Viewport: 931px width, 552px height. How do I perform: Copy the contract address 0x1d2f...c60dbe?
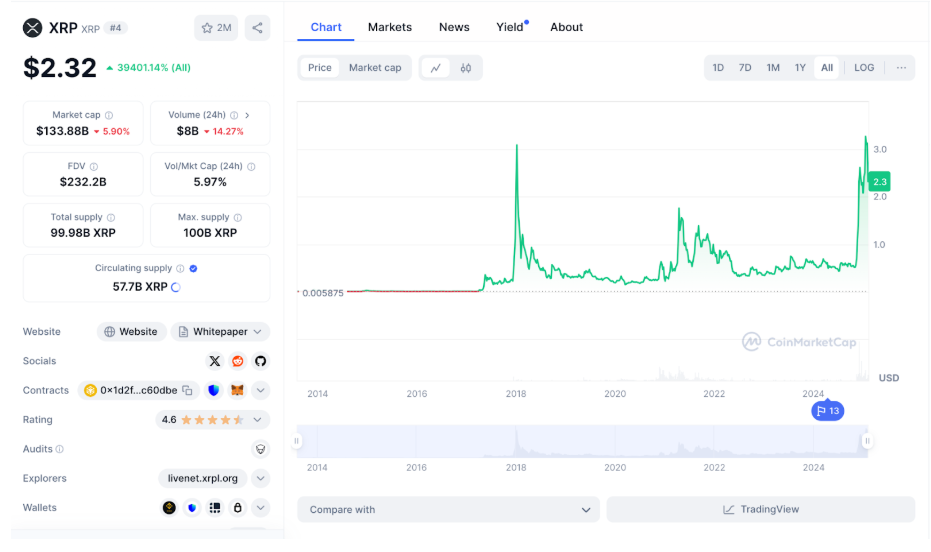point(187,391)
